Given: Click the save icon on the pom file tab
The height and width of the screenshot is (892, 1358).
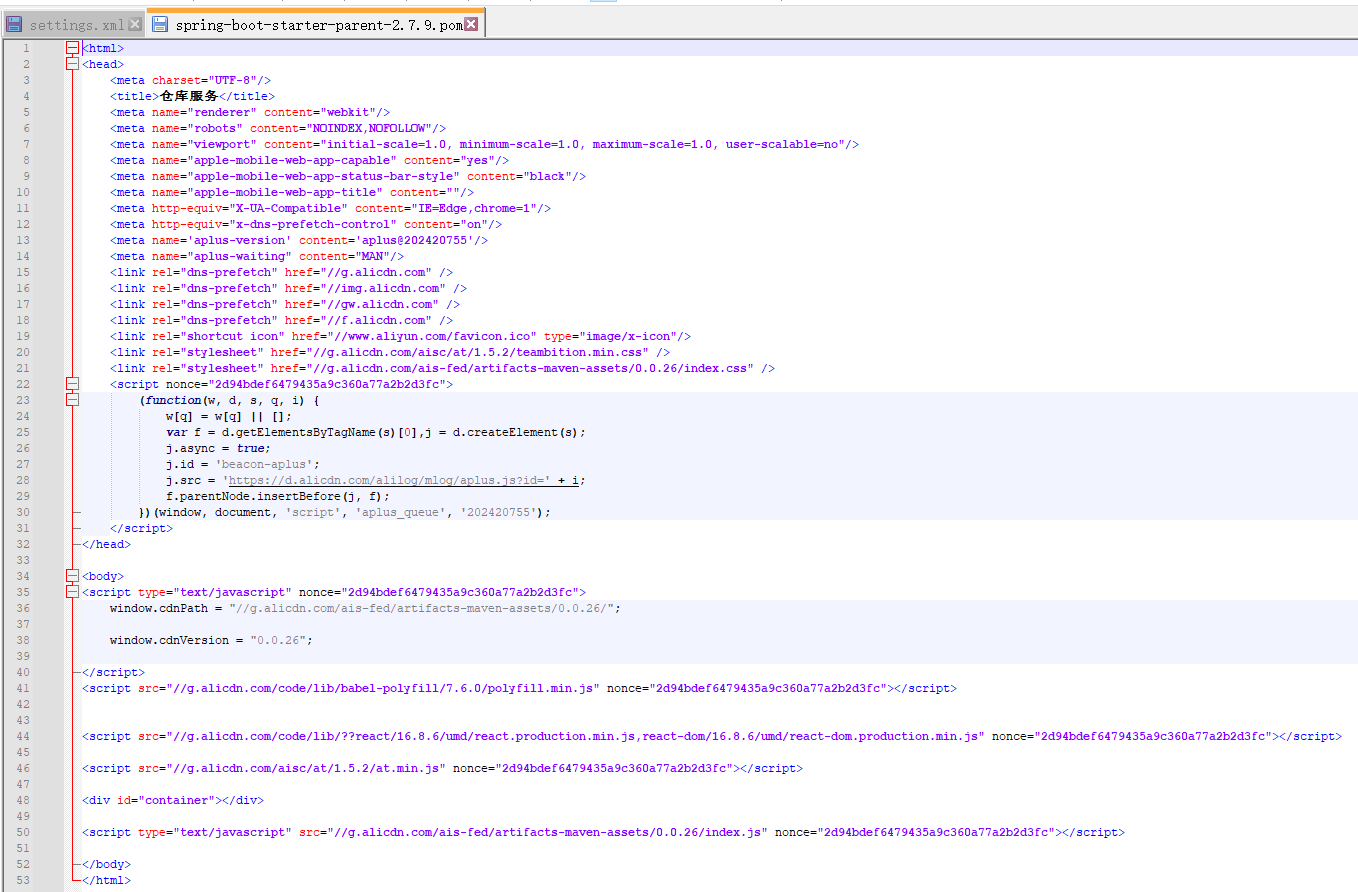Looking at the screenshot, I should click(160, 24).
